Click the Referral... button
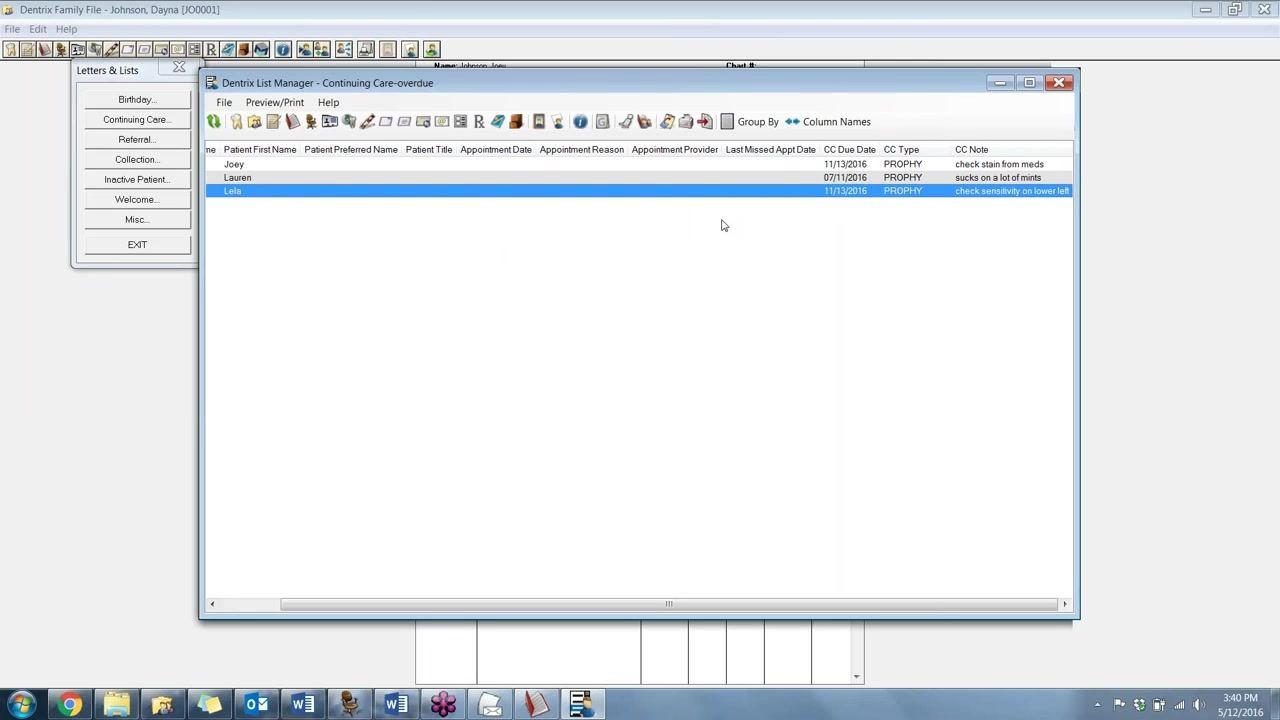 (137, 139)
